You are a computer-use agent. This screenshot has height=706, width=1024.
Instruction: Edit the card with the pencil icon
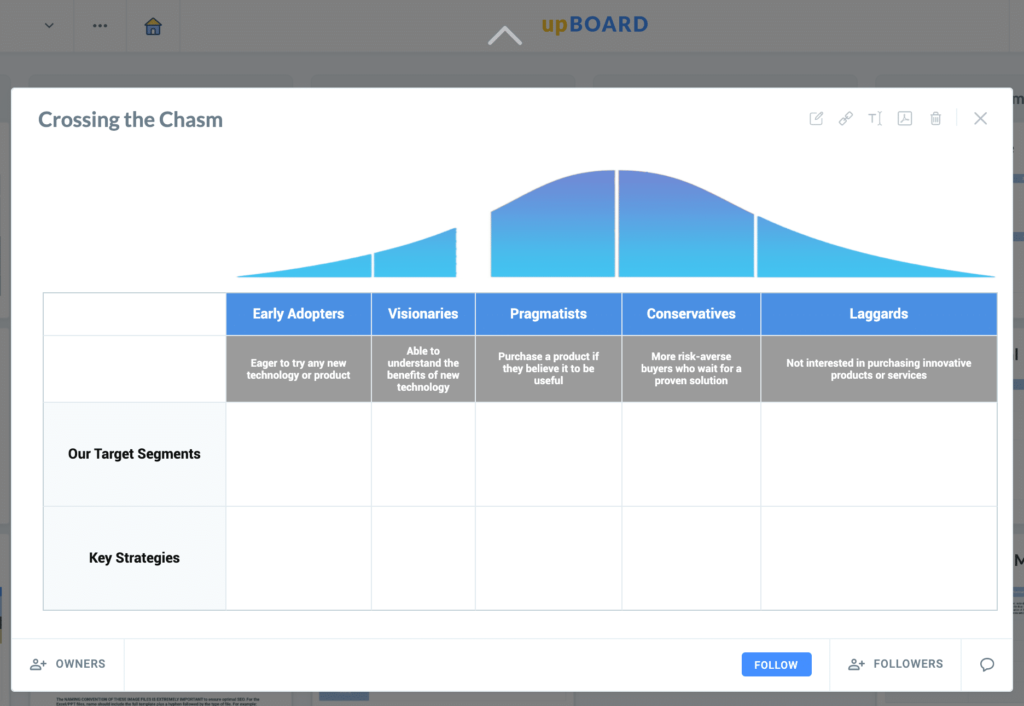(x=816, y=118)
